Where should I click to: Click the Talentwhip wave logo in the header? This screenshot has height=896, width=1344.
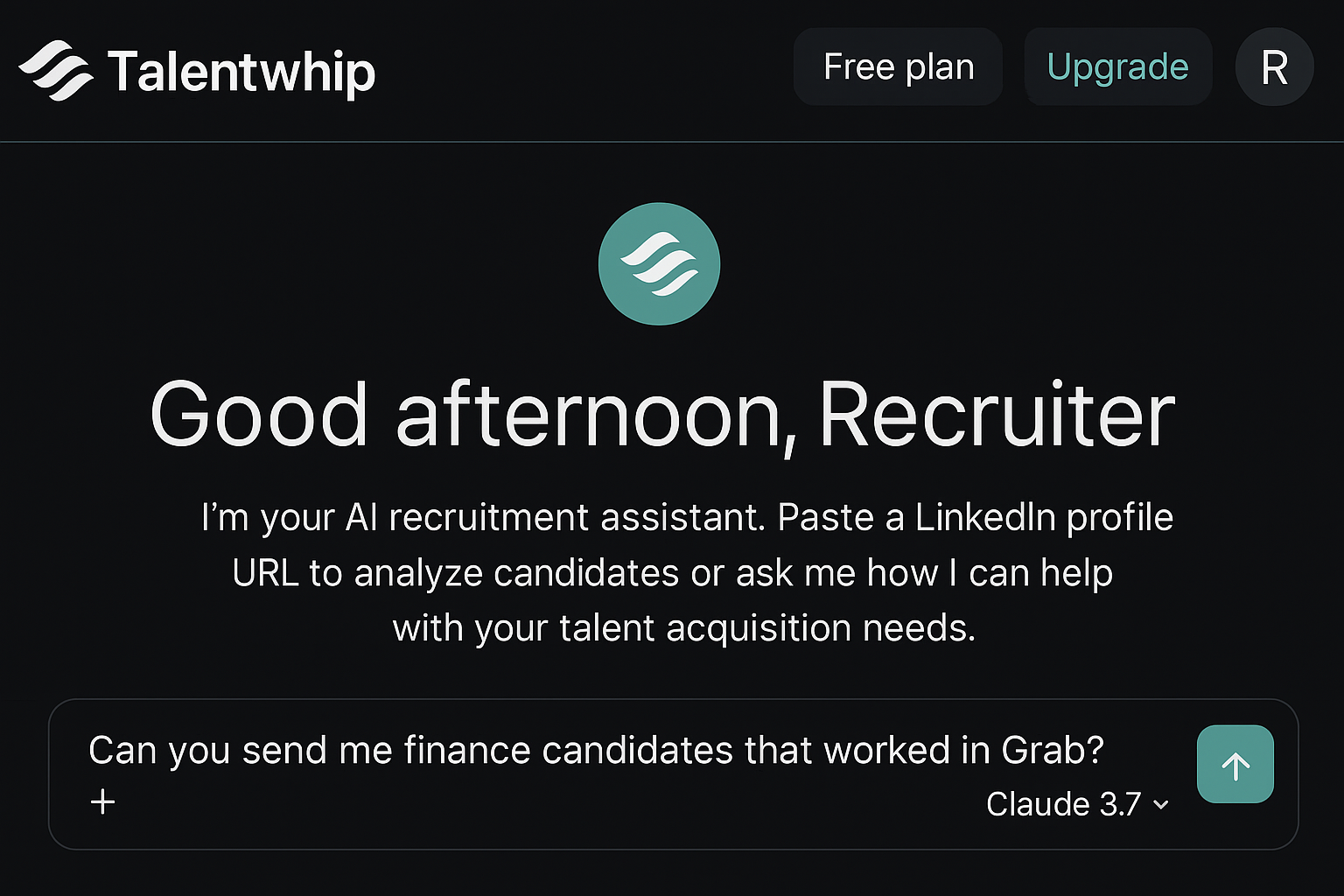(x=56, y=70)
